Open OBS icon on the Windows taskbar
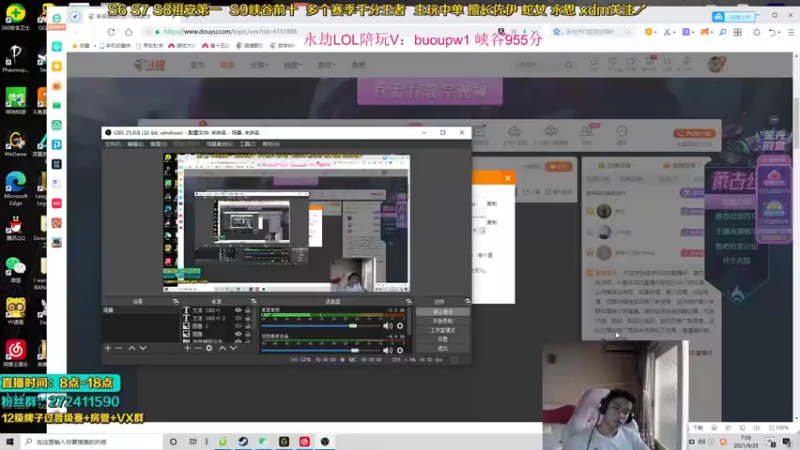Screen dimensions: 800x450 325,441
